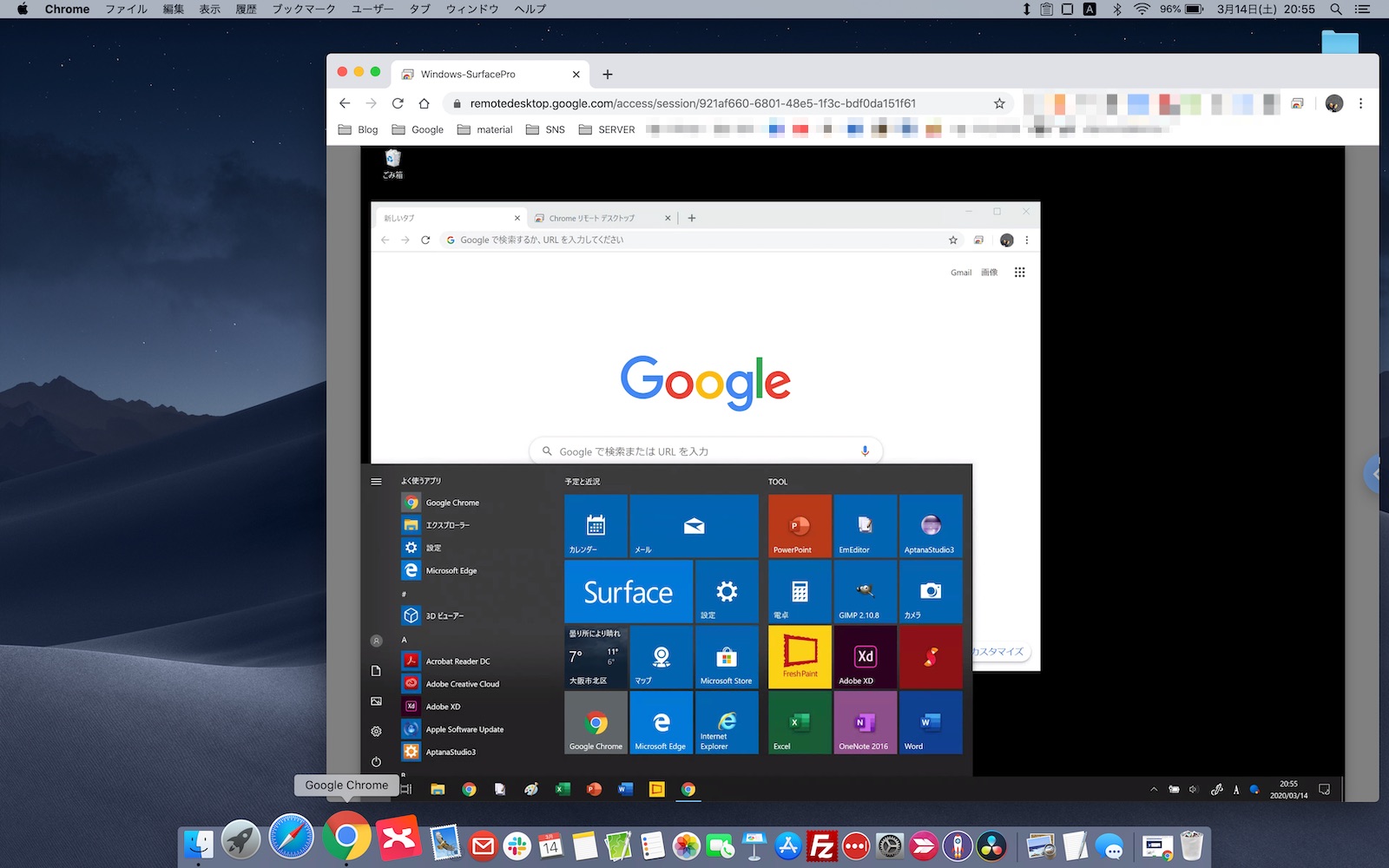
Task: Reload the Mac Chrome page
Action: click(x=398, y=103)
